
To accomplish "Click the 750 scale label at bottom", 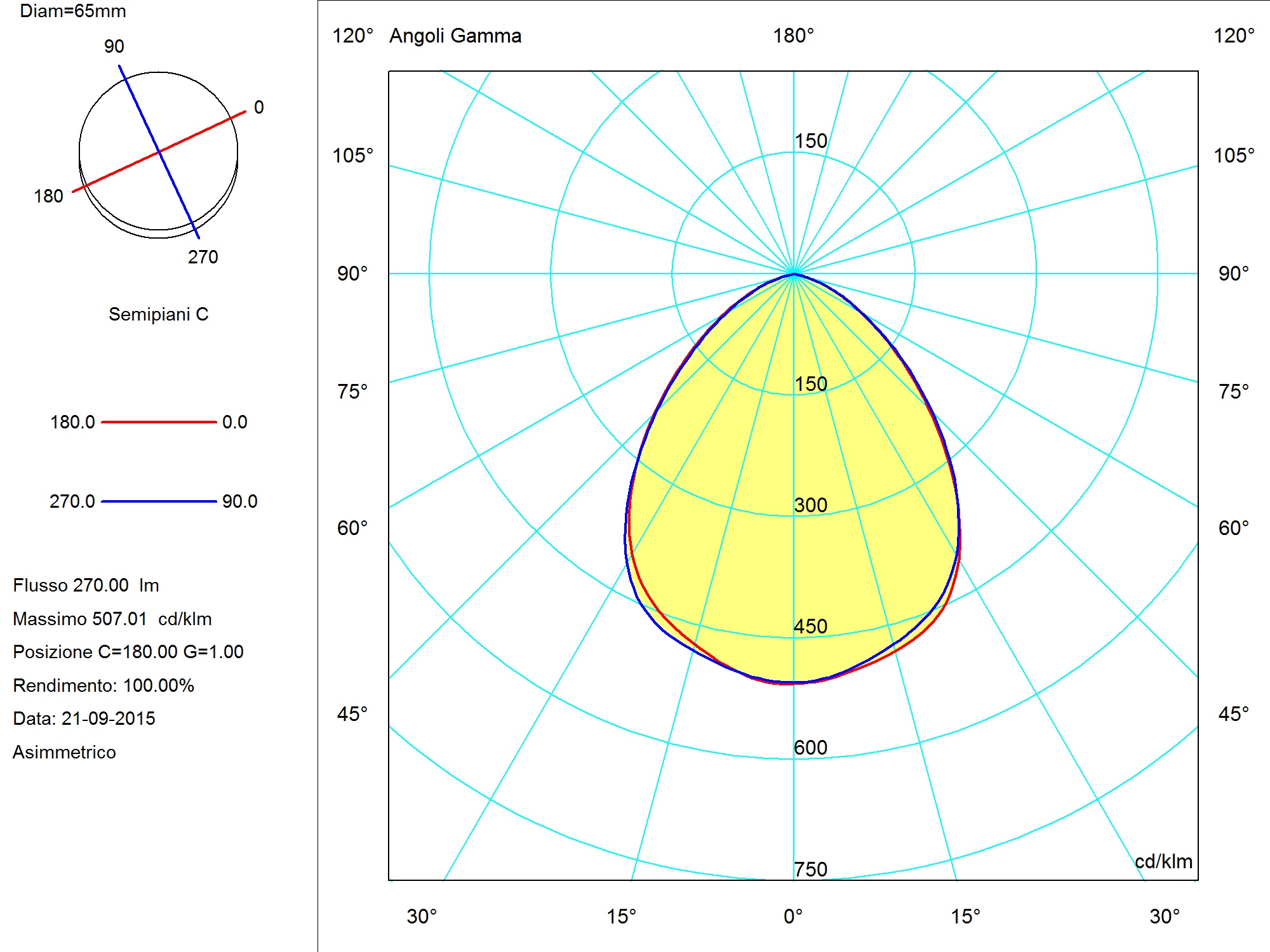I will click(x=811, y=869).
